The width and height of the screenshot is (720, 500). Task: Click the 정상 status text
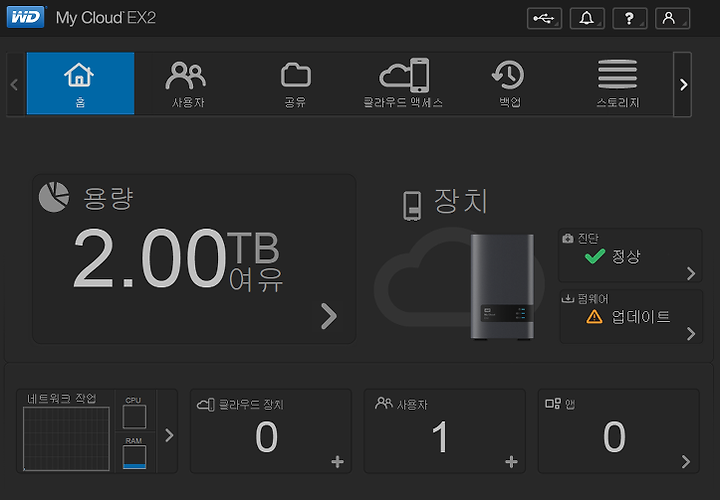626,256
